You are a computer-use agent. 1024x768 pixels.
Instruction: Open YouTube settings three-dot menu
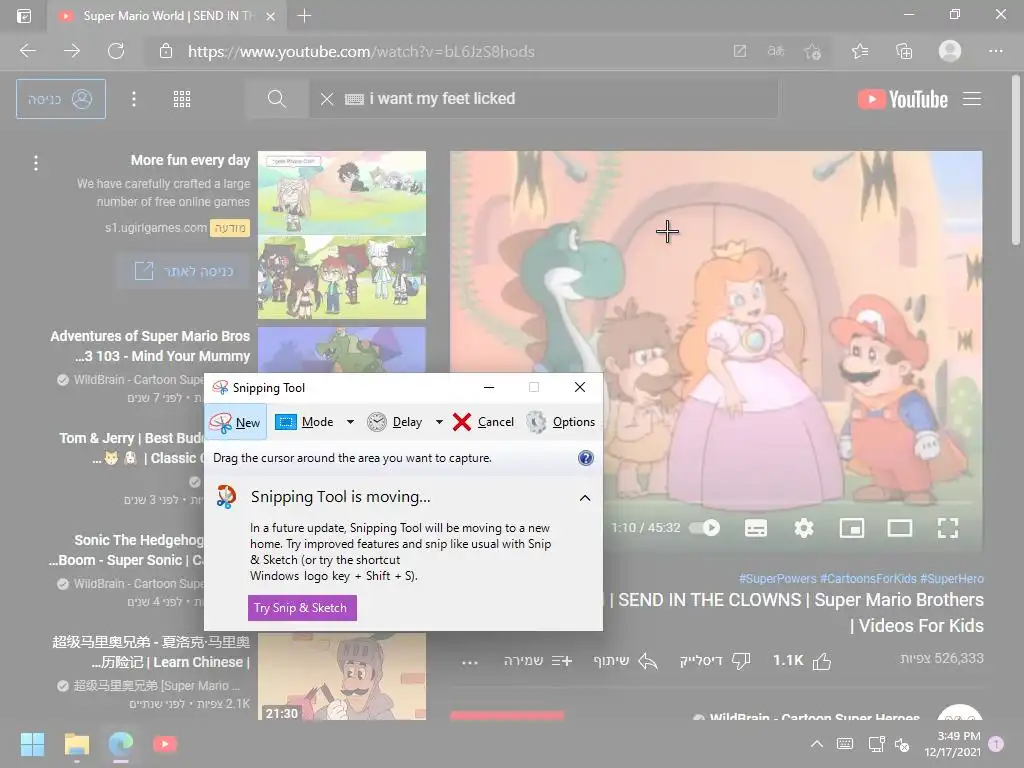(134, 99)
